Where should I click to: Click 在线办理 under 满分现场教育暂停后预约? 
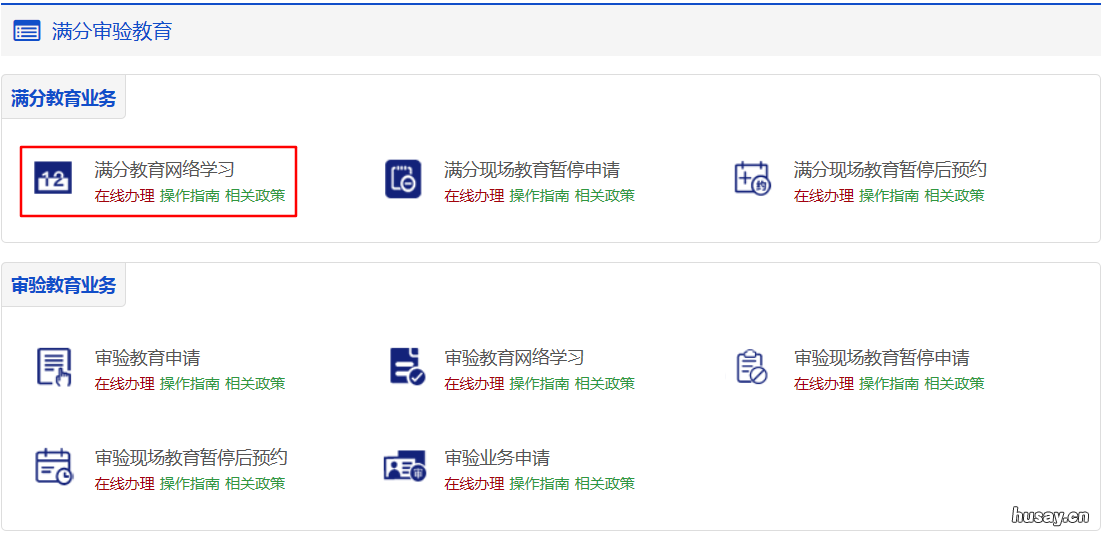pos(824,196)
